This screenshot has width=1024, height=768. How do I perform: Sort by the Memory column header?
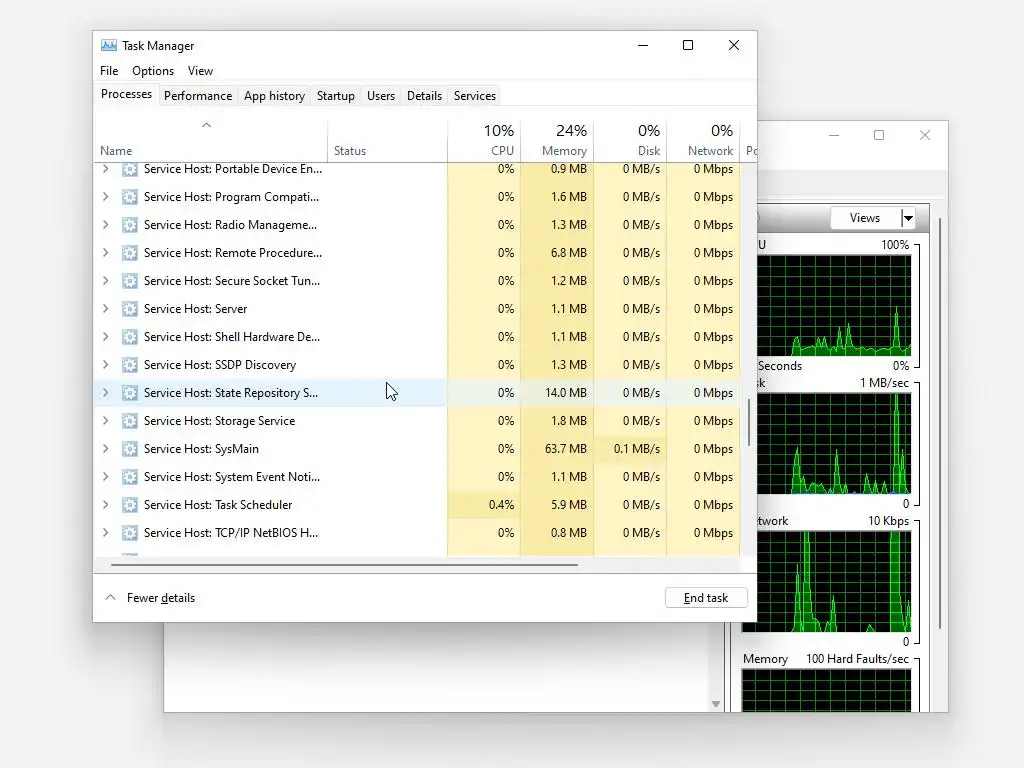click(557, 140)
